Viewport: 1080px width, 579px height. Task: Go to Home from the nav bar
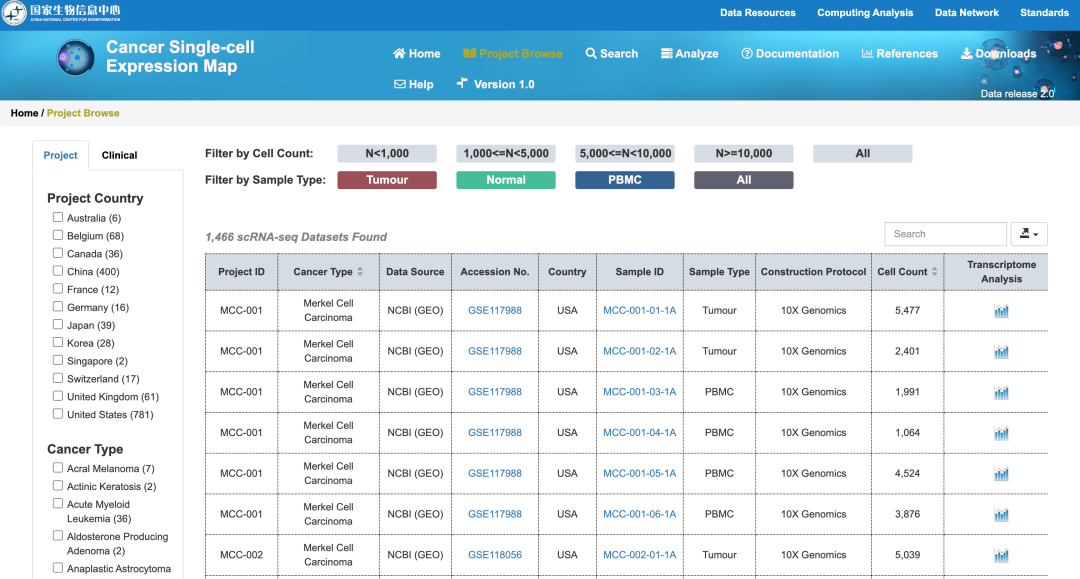click(417, 54)
